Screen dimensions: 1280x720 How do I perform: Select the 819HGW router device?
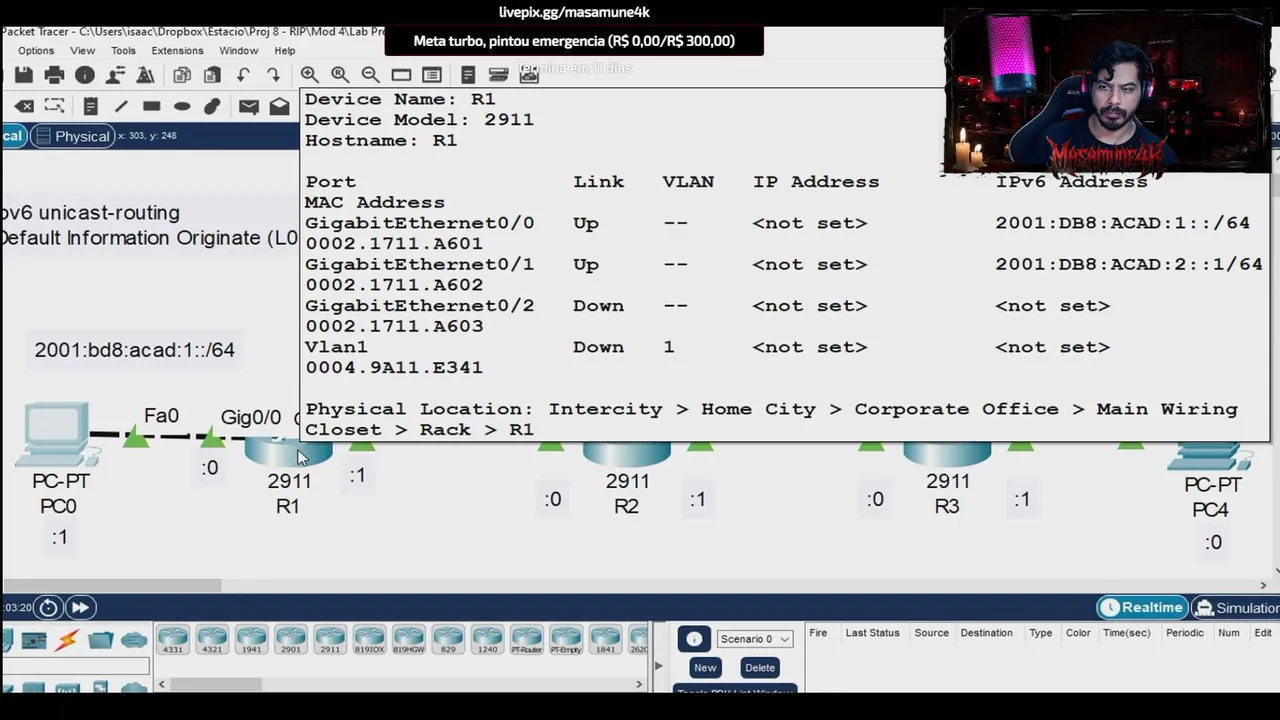point(408,640)
